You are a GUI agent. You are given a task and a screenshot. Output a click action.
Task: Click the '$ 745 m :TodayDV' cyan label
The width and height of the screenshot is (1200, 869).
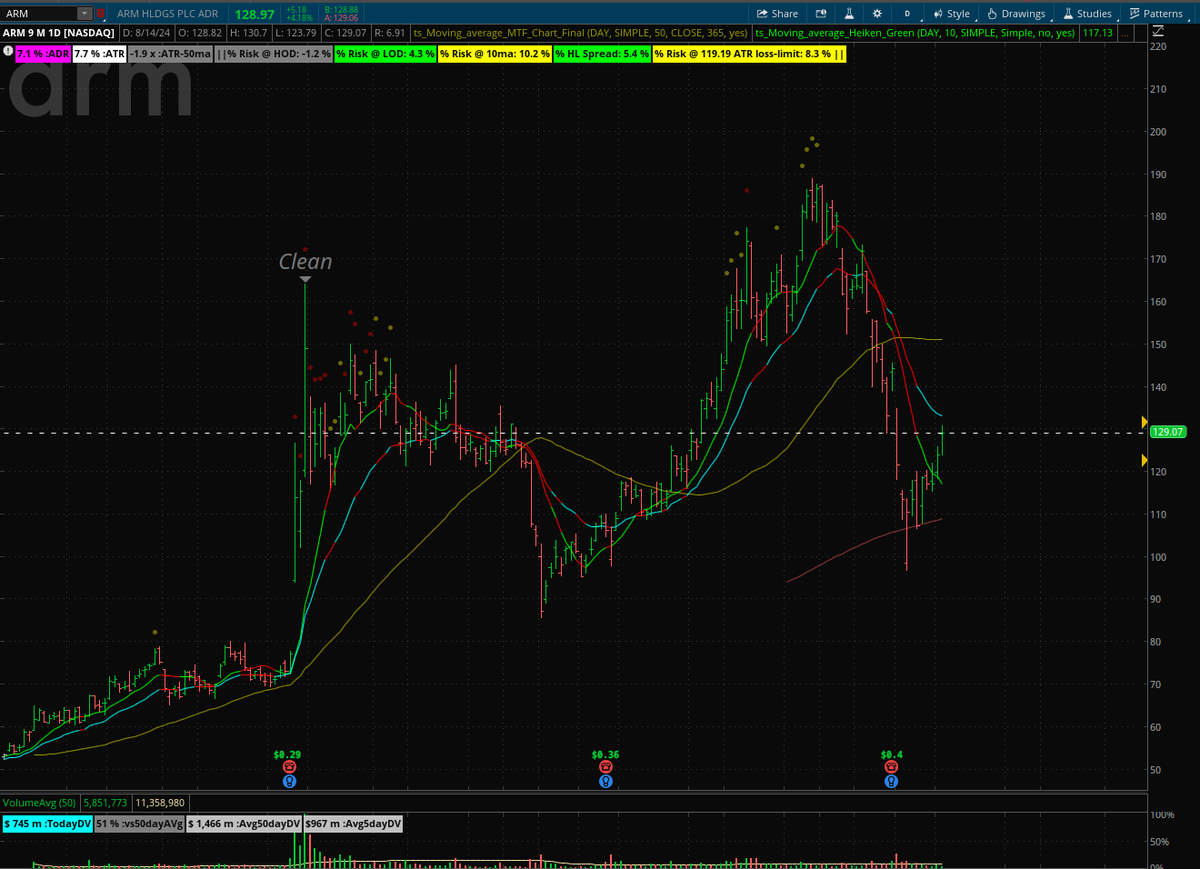pos(47,824)
